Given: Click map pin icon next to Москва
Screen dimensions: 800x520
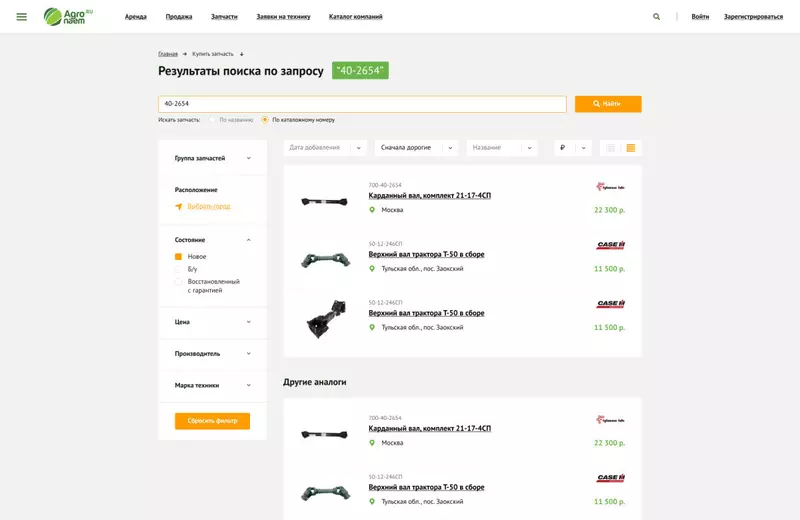Looking at the screenshot, I should [372, 210].
